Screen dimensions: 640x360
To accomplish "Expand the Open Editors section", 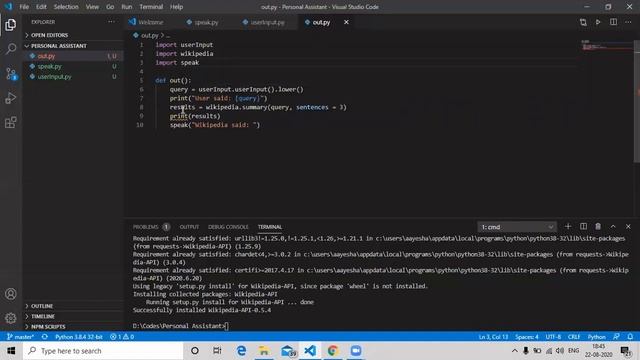I will point(49,36).
